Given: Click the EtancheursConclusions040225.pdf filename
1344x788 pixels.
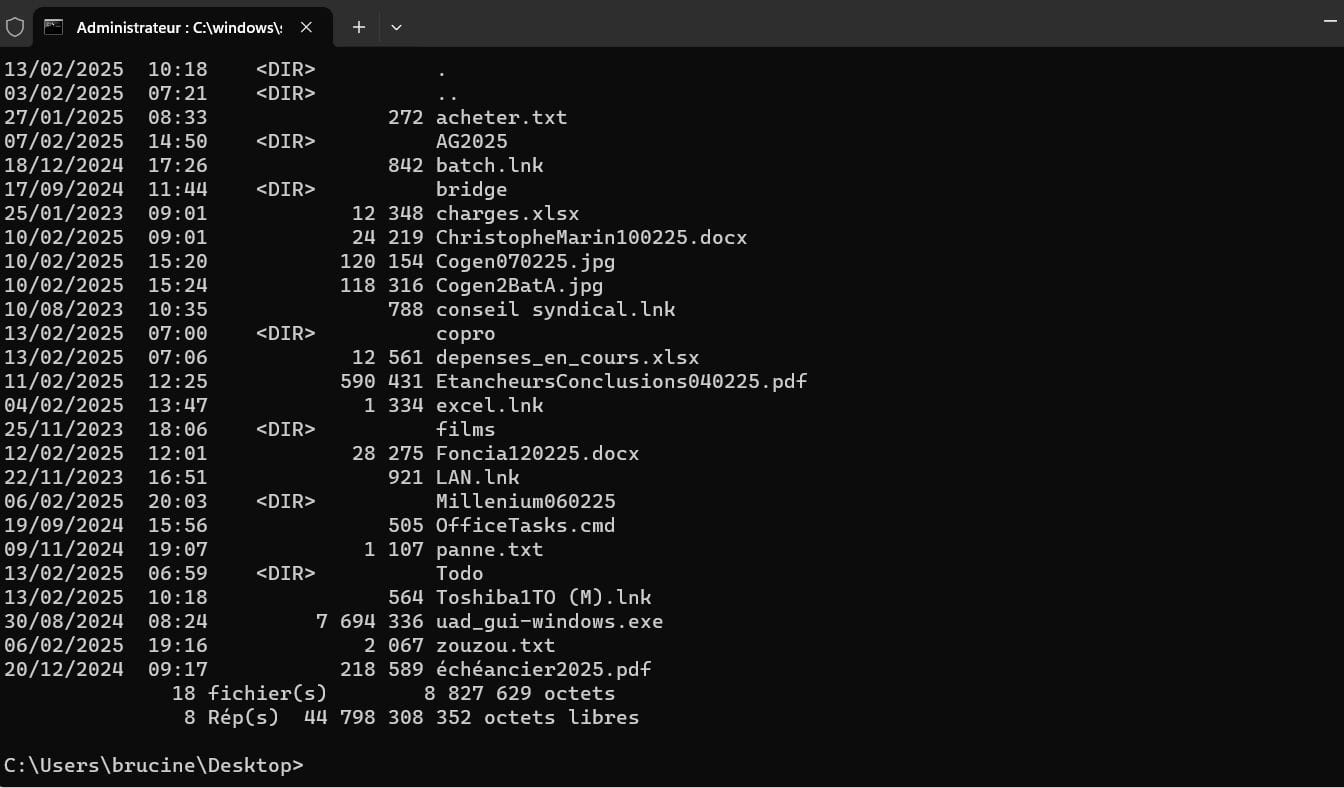Looking at the screenshot, I should click(621, 381).
